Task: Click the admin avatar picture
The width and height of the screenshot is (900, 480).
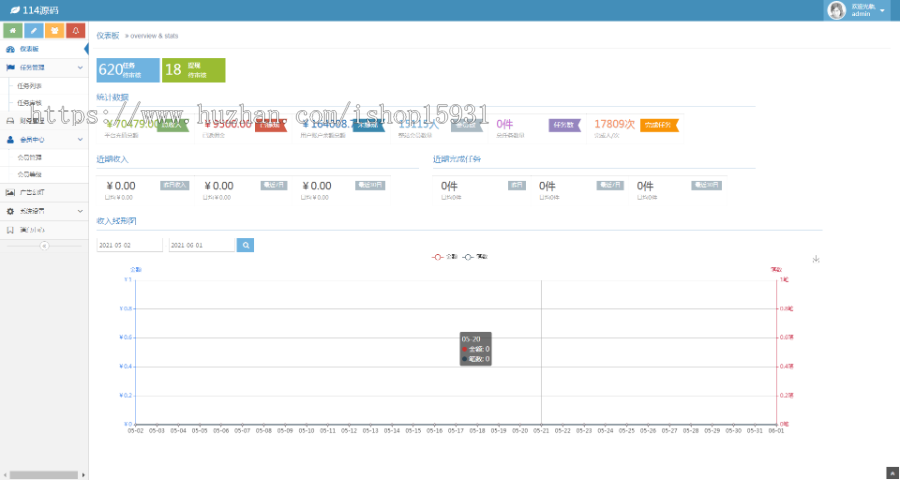Action: [836, 10]
